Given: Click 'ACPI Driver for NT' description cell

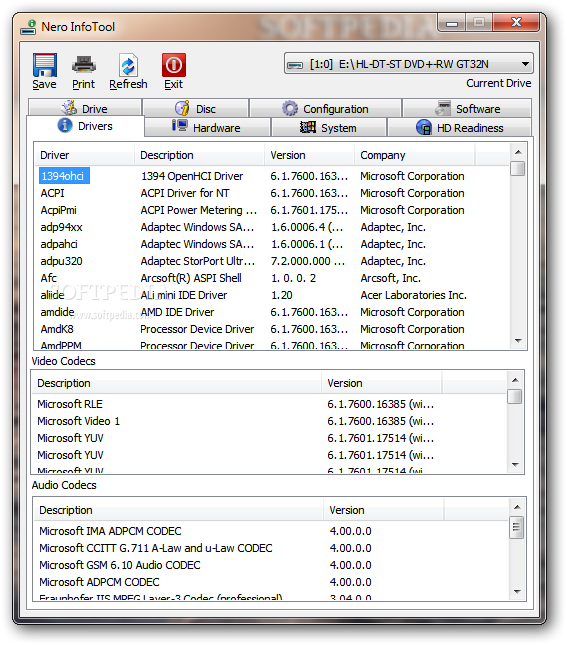Looking at the screenshot, I should (x=185, y=193).
